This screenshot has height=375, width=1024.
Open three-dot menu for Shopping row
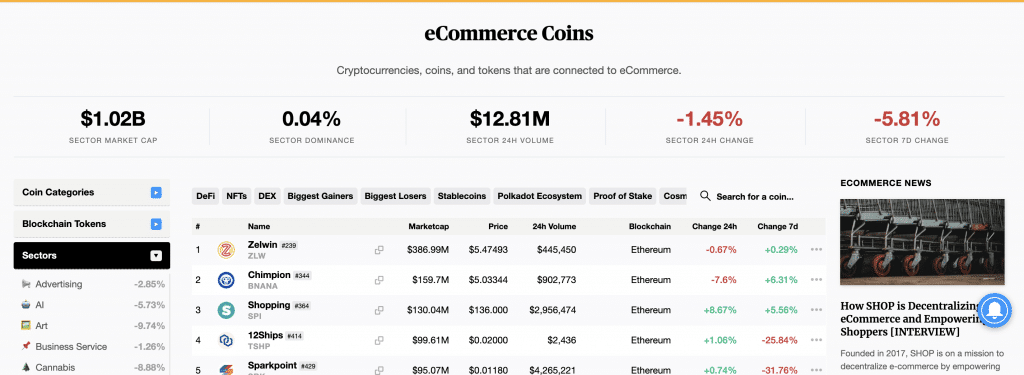point(816,310)
